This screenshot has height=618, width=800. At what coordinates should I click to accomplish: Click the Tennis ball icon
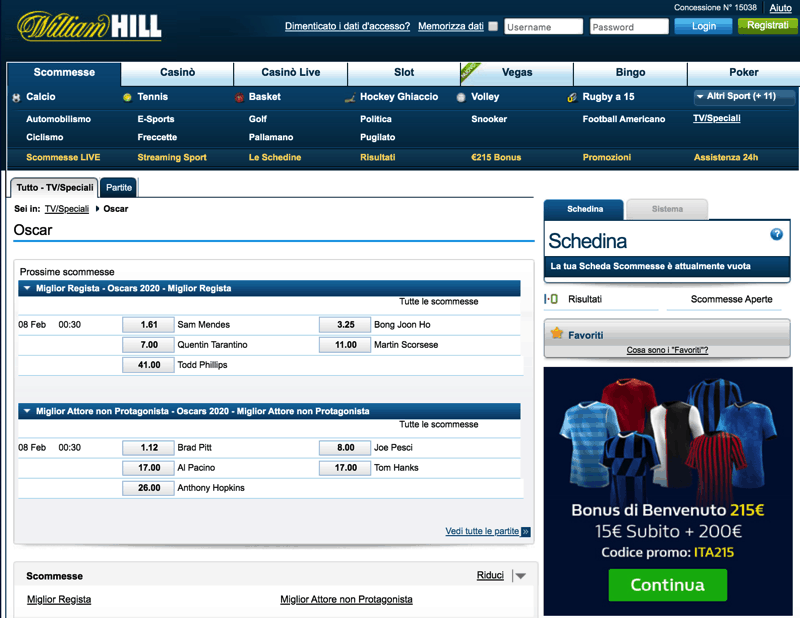click(127, 97)
